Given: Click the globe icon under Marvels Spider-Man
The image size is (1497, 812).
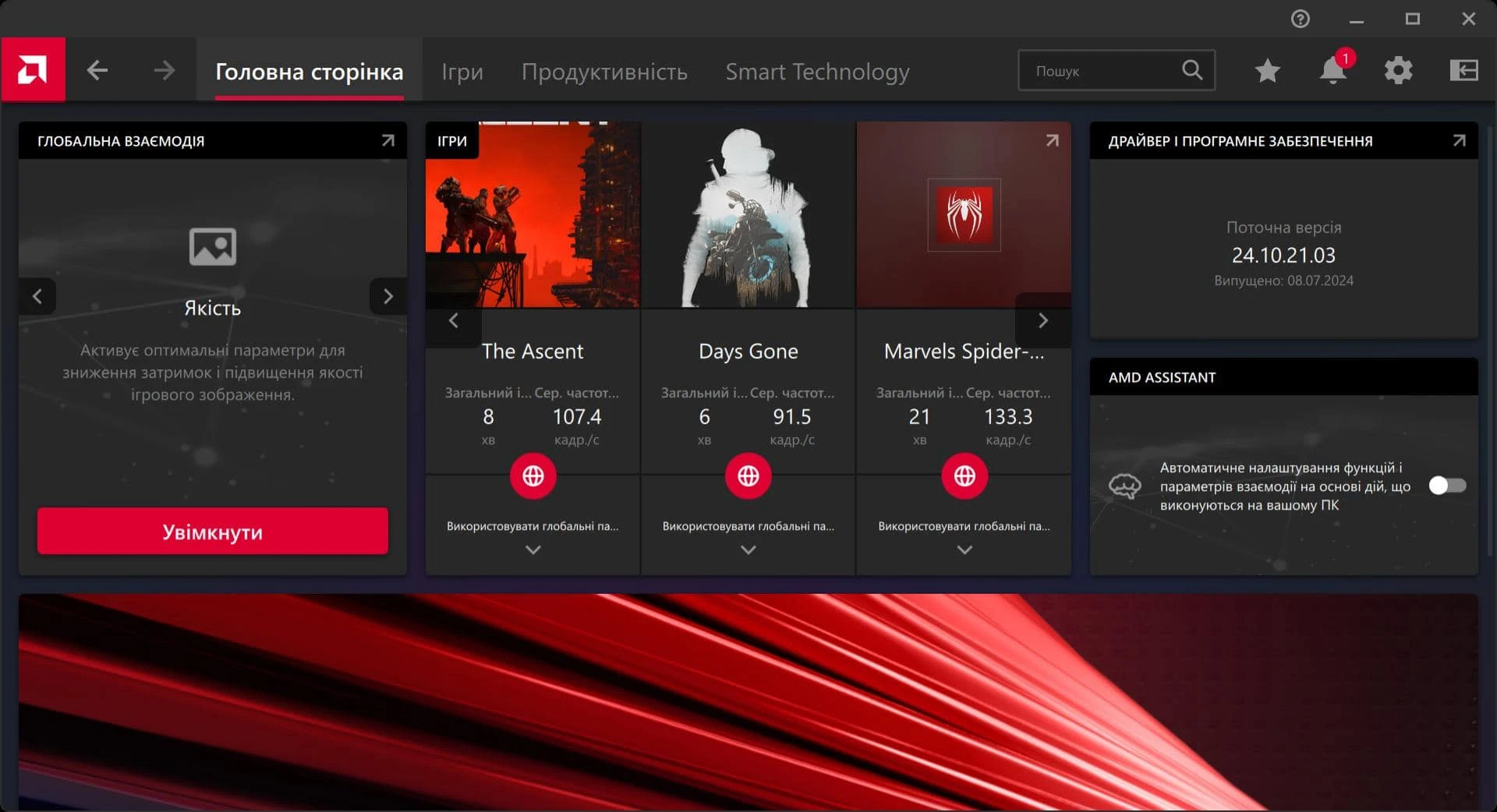Looking at the screenshot, I should click(964, 476).
